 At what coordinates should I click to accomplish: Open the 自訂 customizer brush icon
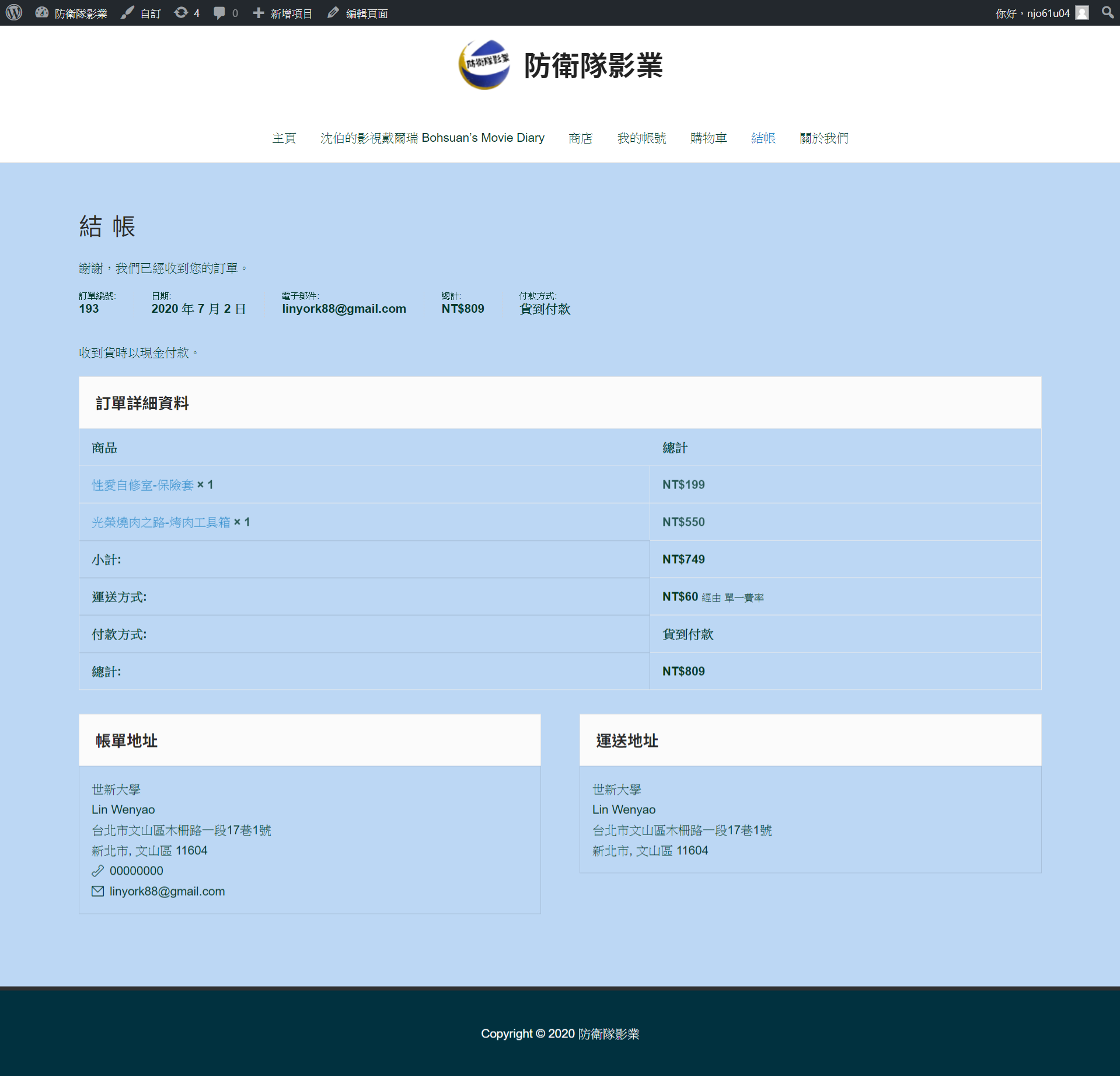point(127,13)
